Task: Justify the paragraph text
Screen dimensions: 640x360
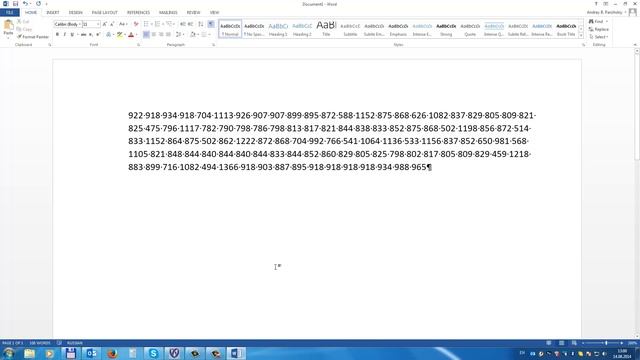Action: 168,35
